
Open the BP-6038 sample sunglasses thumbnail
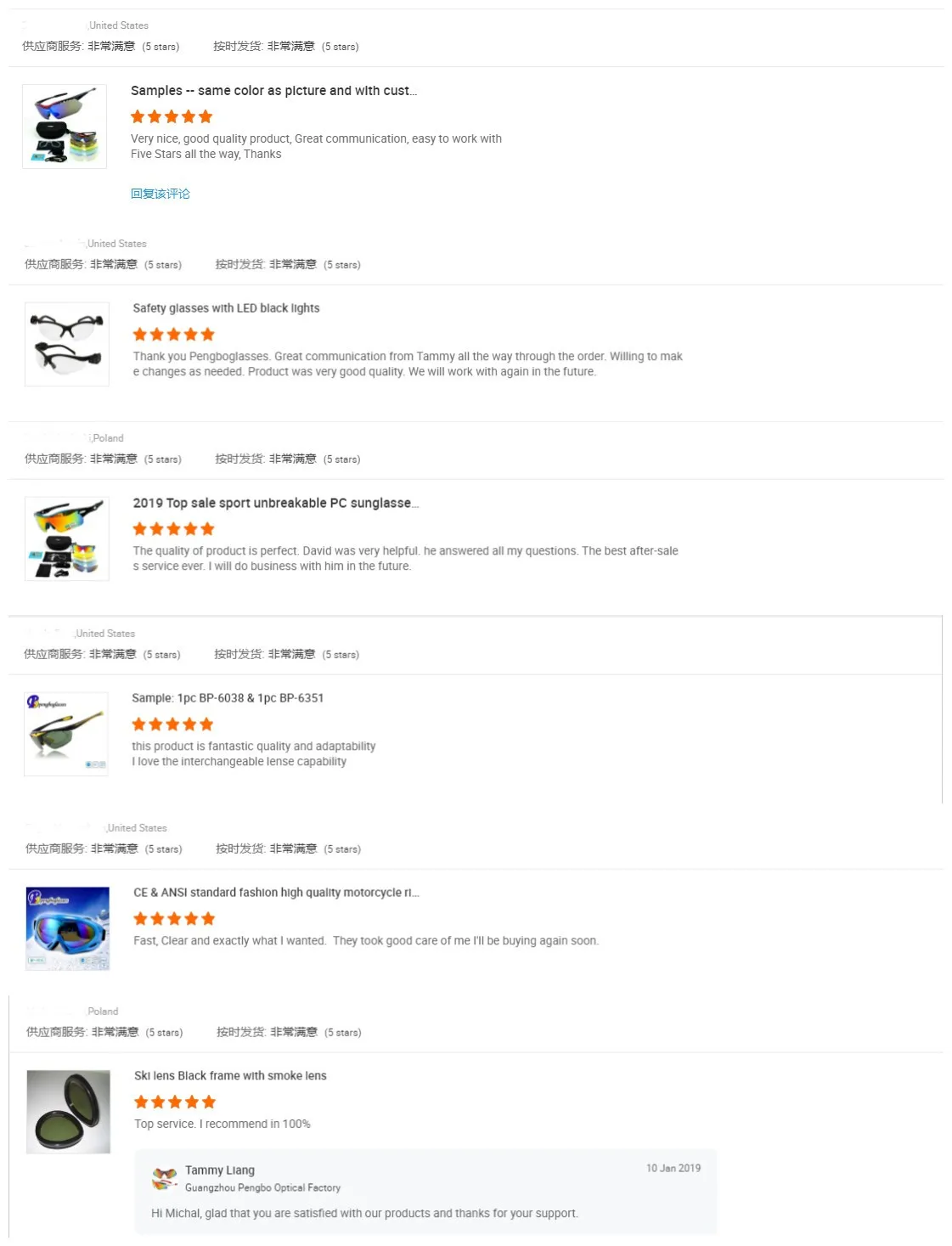[x=66, y=734]
